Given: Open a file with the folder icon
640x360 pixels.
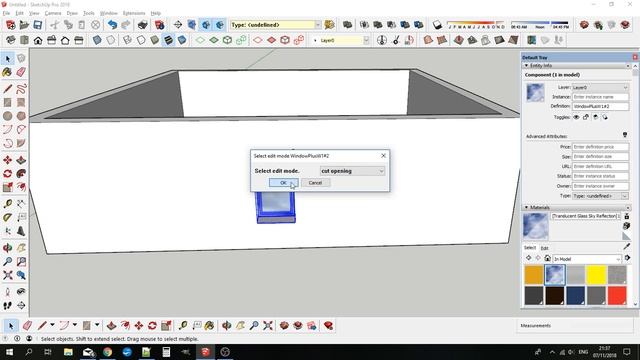Looking at the screenshot, I should (24, 25).
